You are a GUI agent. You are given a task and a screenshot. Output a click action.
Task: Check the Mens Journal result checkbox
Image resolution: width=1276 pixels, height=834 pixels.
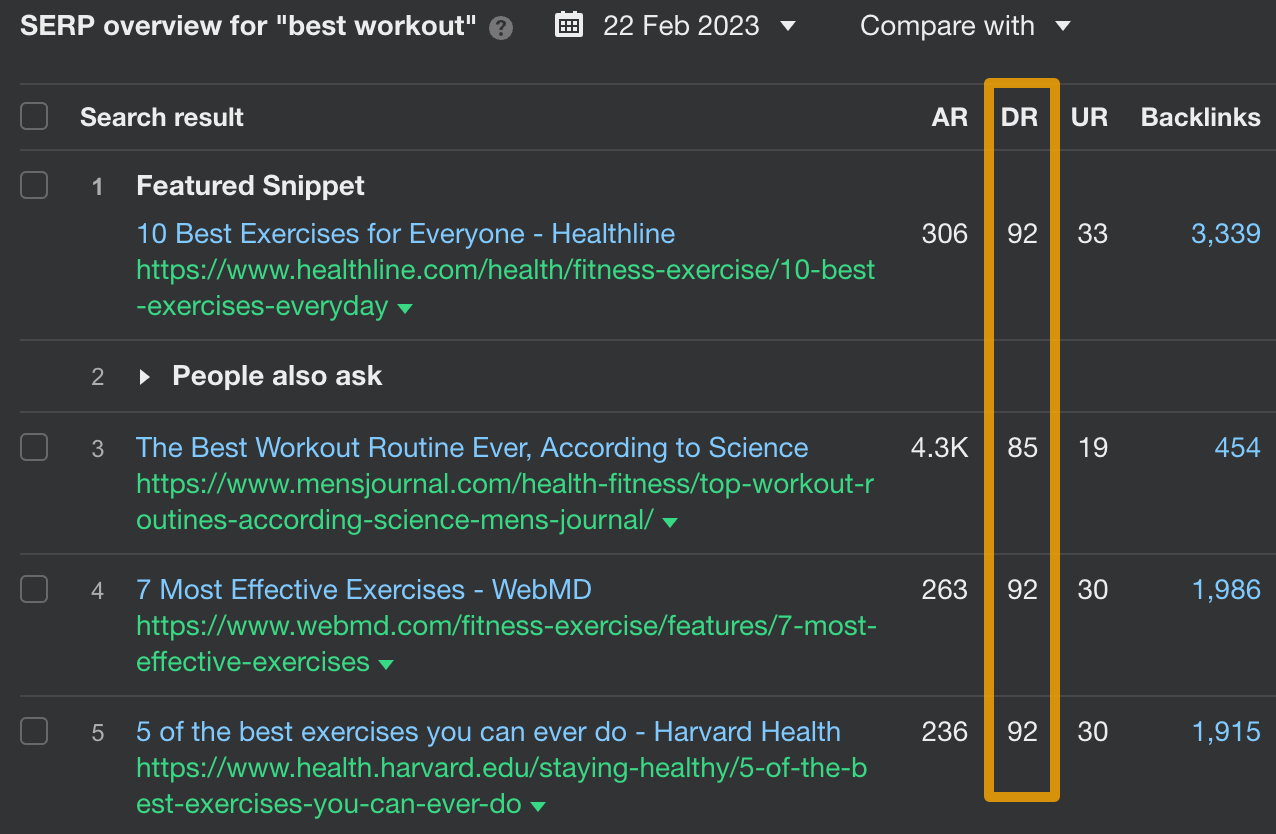coord(33,448)
